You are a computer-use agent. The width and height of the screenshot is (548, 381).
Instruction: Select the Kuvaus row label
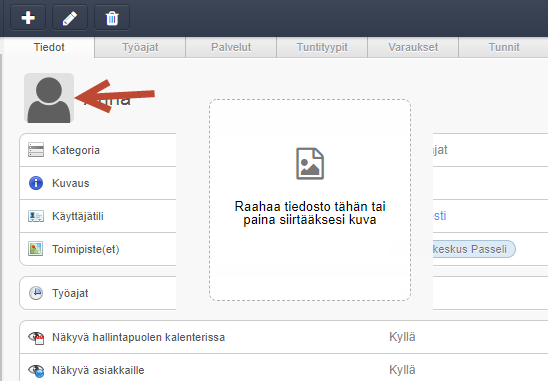[71, 183]
